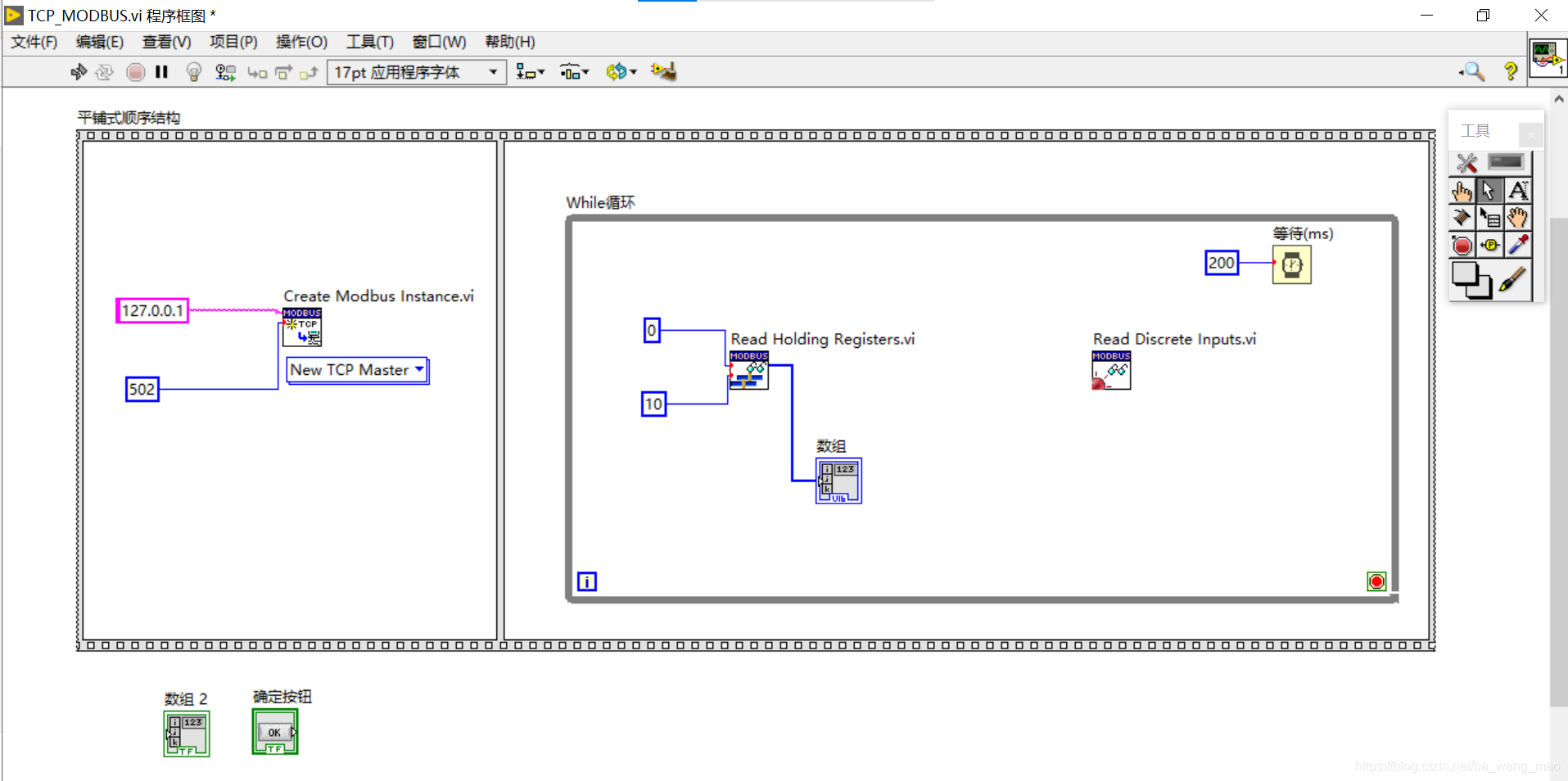Image resolution: width=1568 pixels, height=781 pixels.
Task: Click the 502 port numeric constant
Action: click(x=142, y=389)
